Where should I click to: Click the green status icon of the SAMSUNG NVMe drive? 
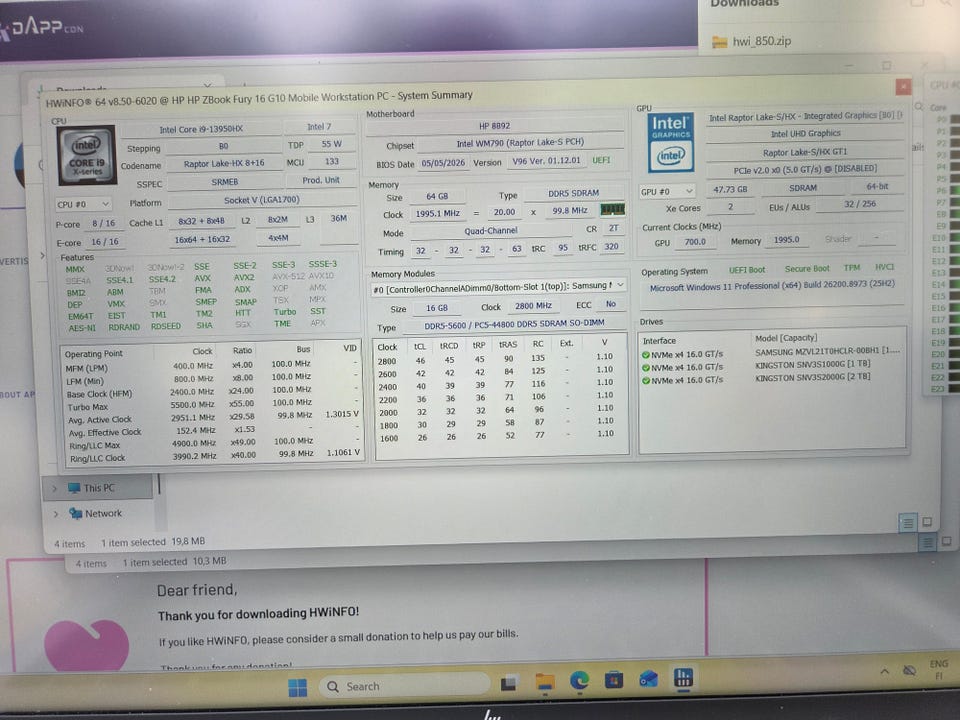tap(645, 354)
